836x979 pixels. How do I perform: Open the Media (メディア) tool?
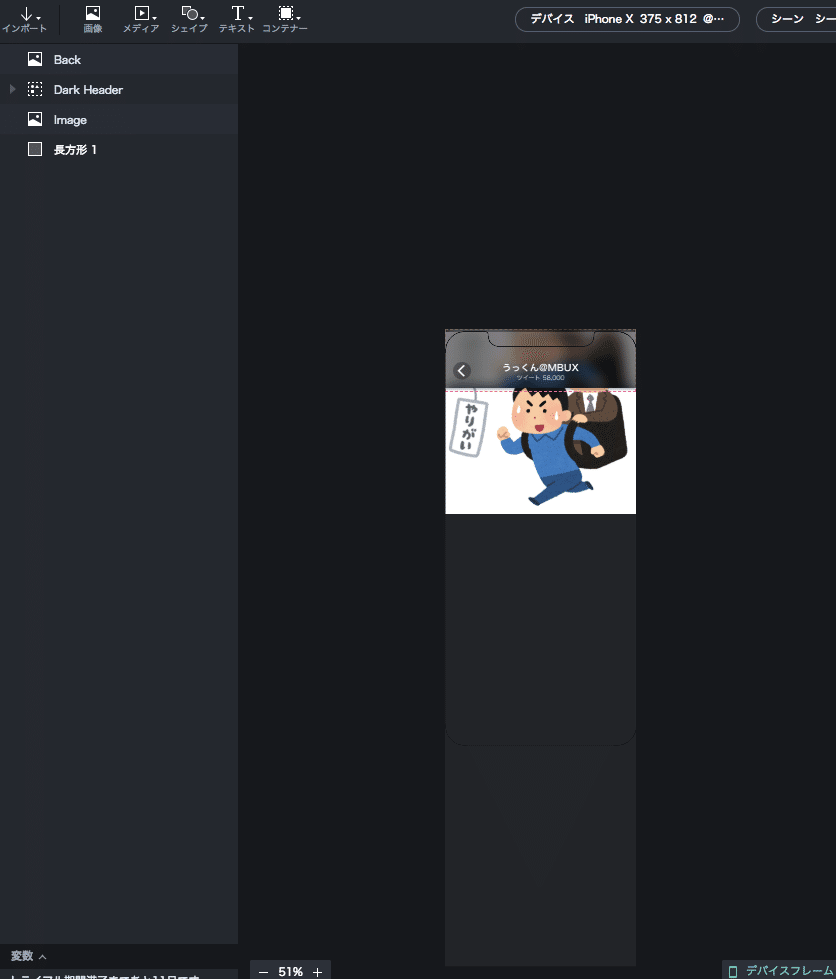(141, 19)
